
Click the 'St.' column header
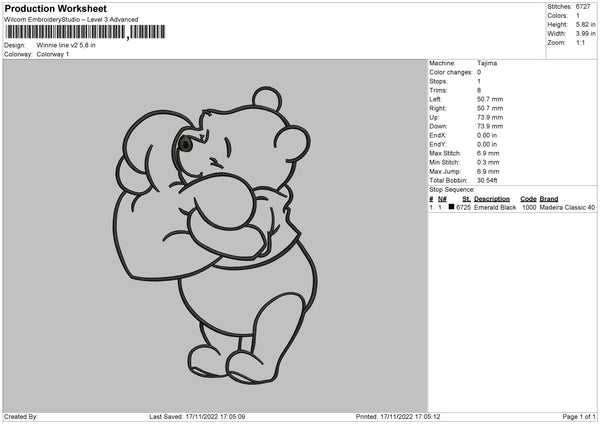click(466, 199)
